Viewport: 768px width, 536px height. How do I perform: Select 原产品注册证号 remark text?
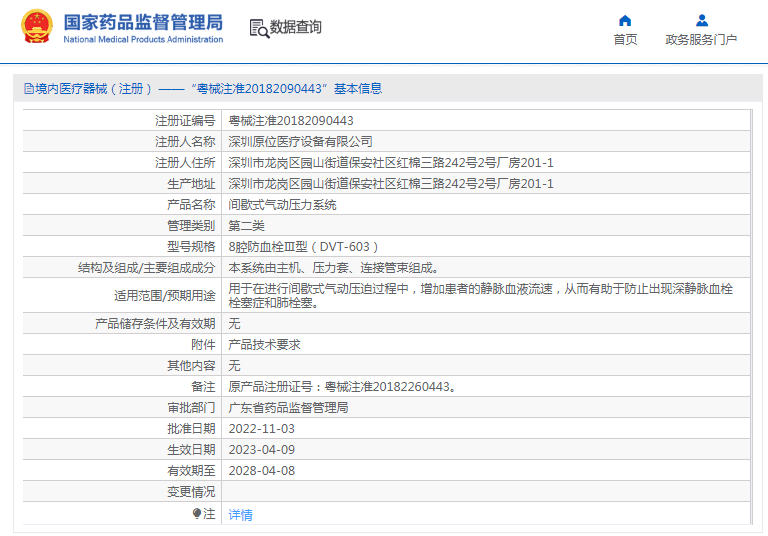tap(342, 387)
